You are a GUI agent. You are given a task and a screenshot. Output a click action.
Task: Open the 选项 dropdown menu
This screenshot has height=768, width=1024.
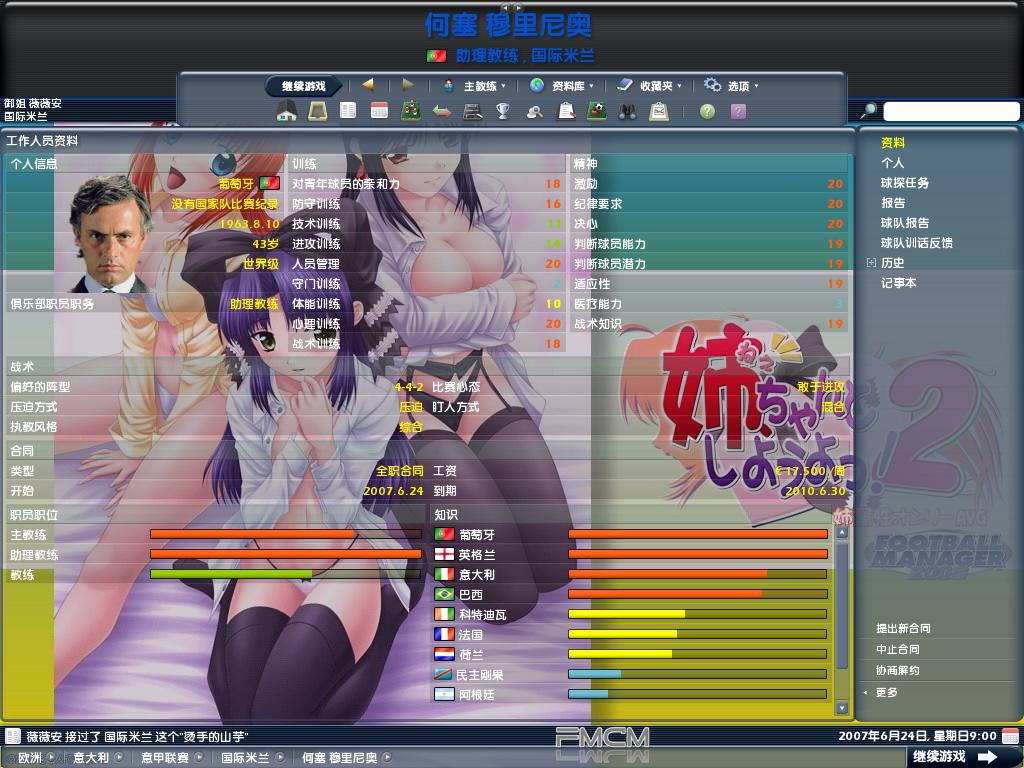point(743,86)
